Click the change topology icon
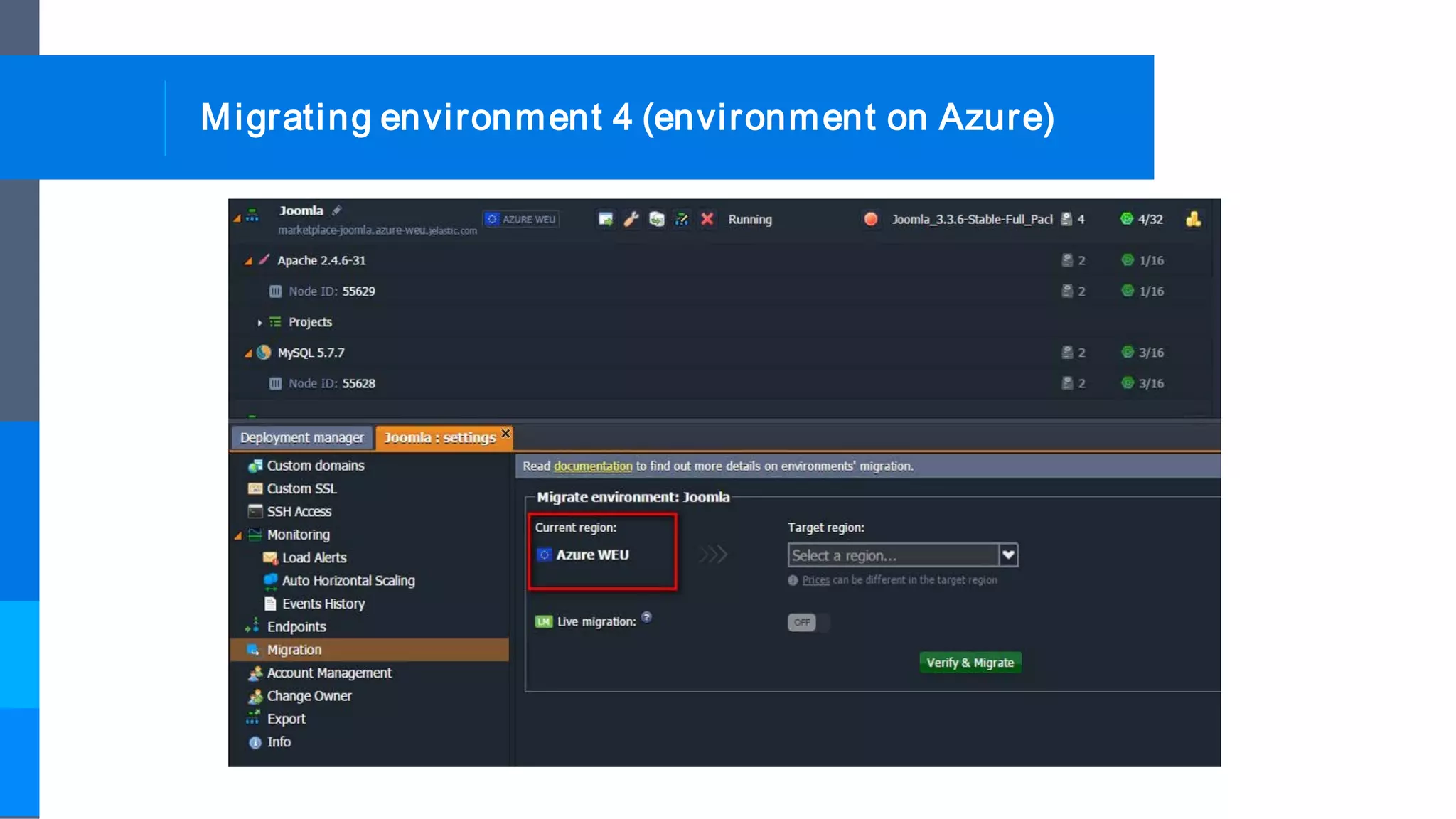Image resolution: width=1456 pixels, height=819 pixels. pos(682,219)
